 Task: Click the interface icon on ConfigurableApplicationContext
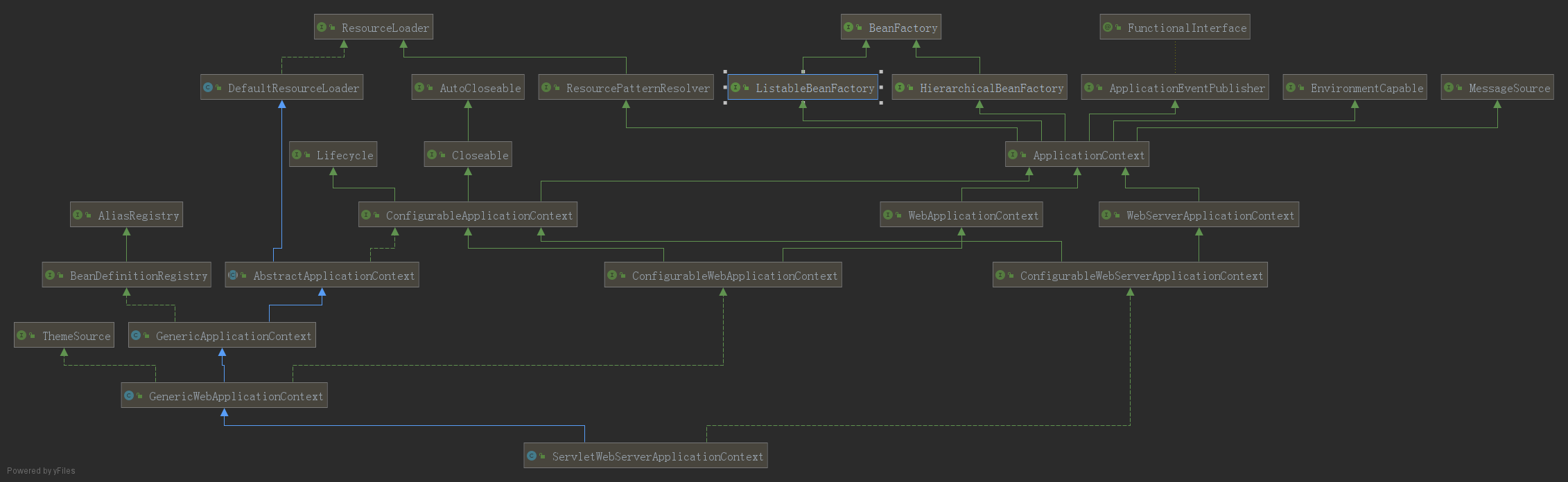[x=366, y=215]
